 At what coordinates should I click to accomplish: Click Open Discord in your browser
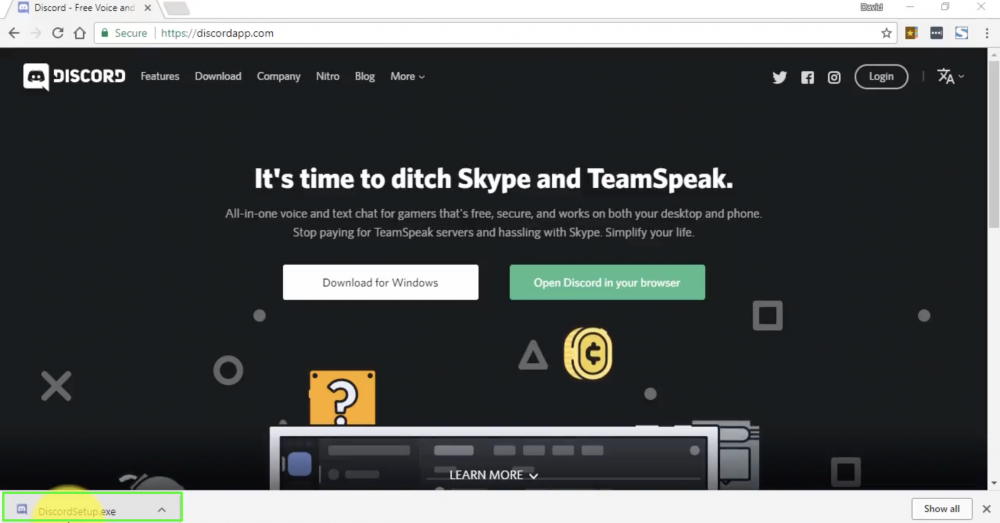(607, 283)
